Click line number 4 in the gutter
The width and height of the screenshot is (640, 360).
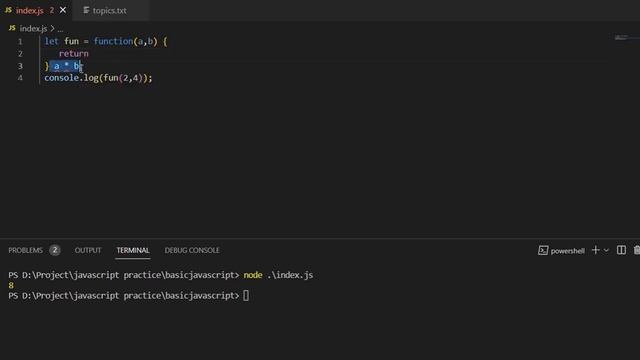click(20, 78)
